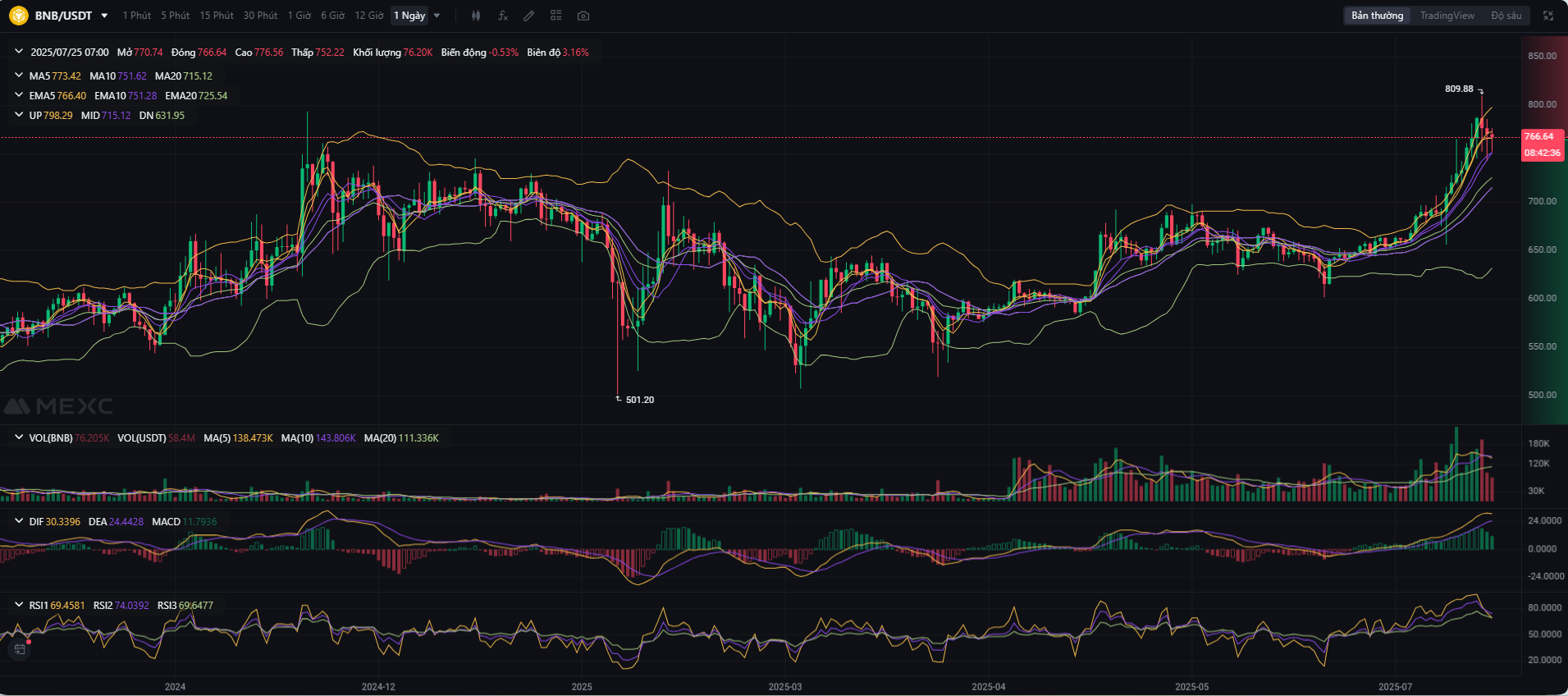This screenshot has width=1568, height=696.
Task: Collapse the 2025/07/25 candle info row chevron
Action: (19, 52)
